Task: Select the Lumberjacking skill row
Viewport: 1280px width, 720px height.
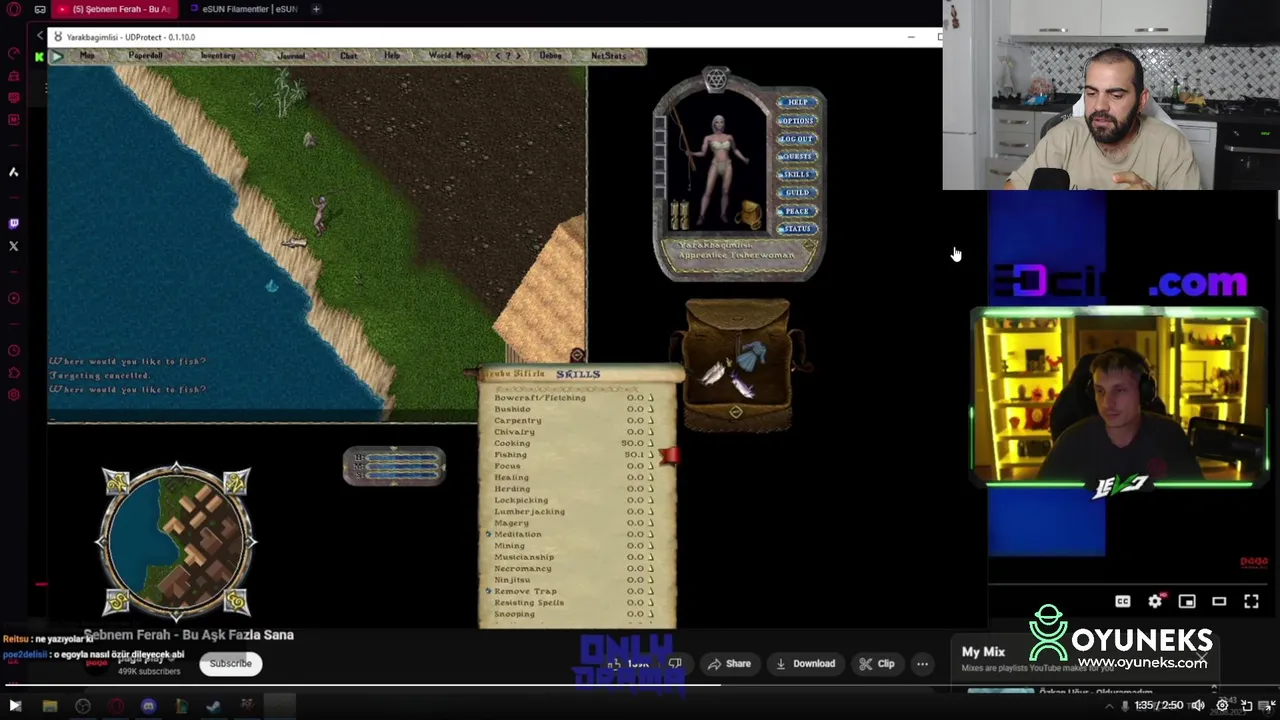Action: [572, 512]
